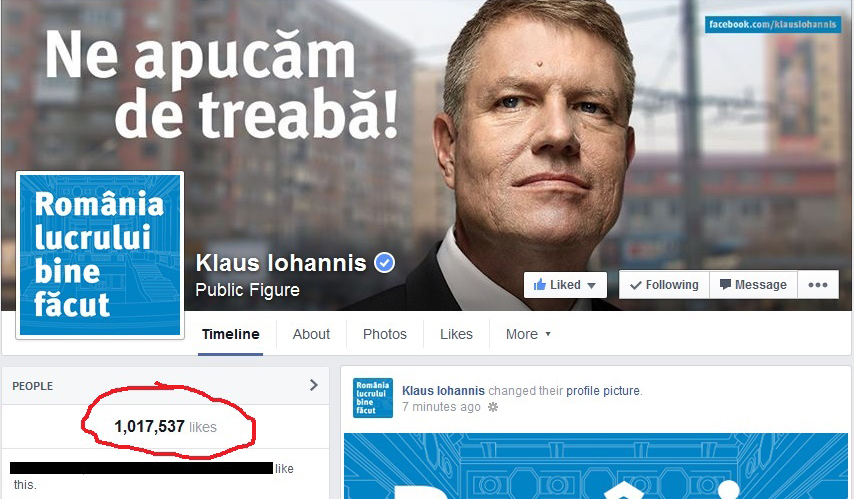The image size is (854, 499).
Task: Open the profile picture link in post
Action: [x=603, y=391]
